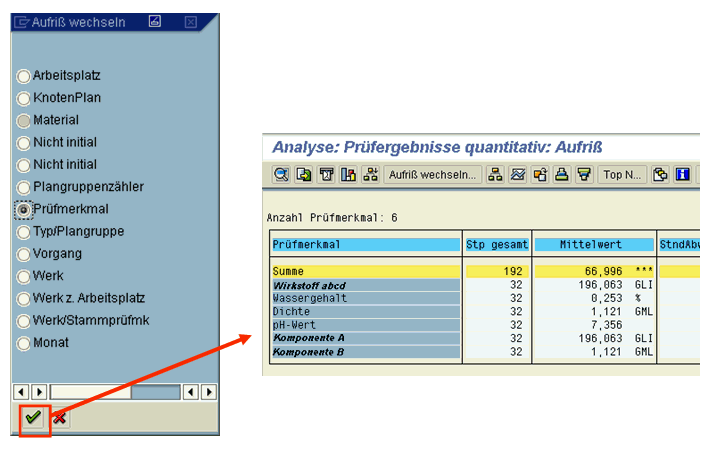Click the funnel-shaped icon left of Top N
The height and width of the screenshot is (454, 704).
tap(584, 175)
